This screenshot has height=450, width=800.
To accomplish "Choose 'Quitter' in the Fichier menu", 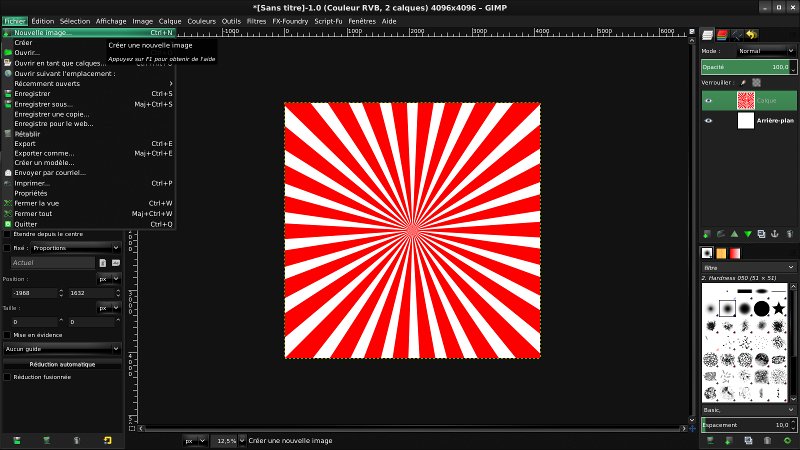I will 89,224.
